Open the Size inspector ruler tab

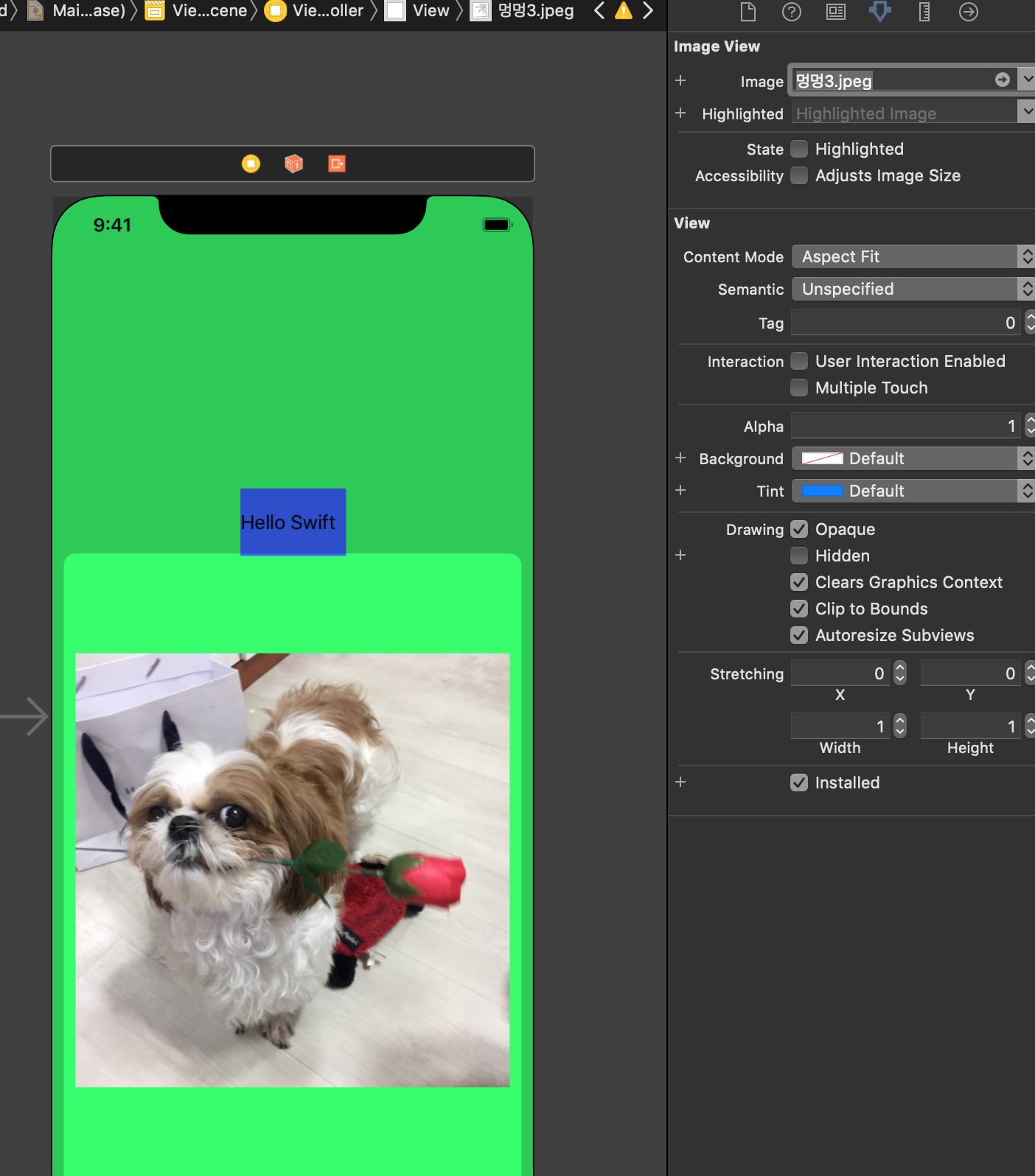coord(924,12)
